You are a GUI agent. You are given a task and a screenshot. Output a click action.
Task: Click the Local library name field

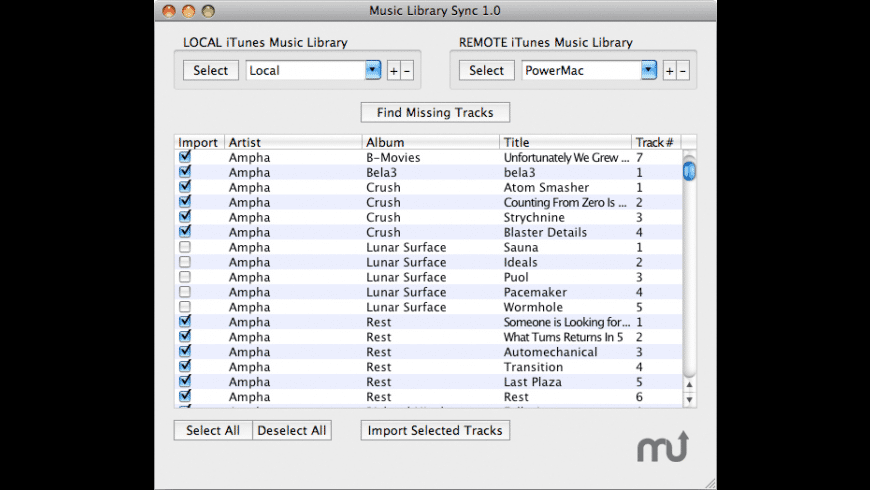[x=306, y=70]
